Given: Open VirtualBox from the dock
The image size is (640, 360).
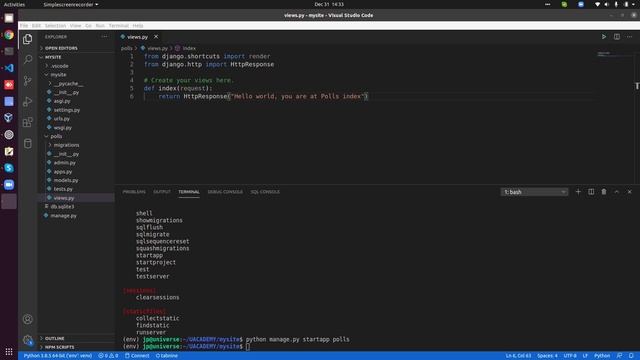Looking at the screenshot, I should click(x=9, y=118).
